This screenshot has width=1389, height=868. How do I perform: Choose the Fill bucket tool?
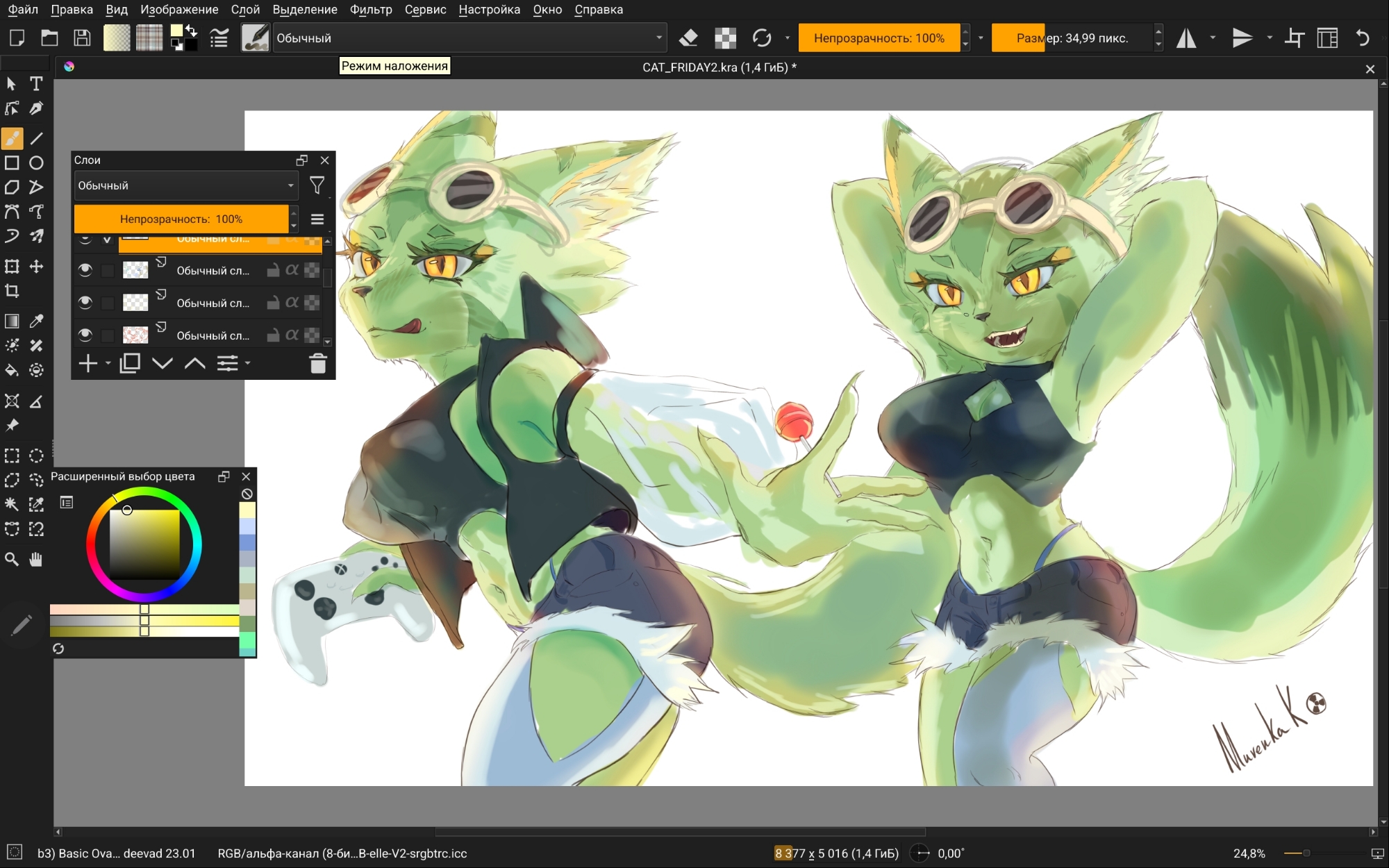pos(12,370)
